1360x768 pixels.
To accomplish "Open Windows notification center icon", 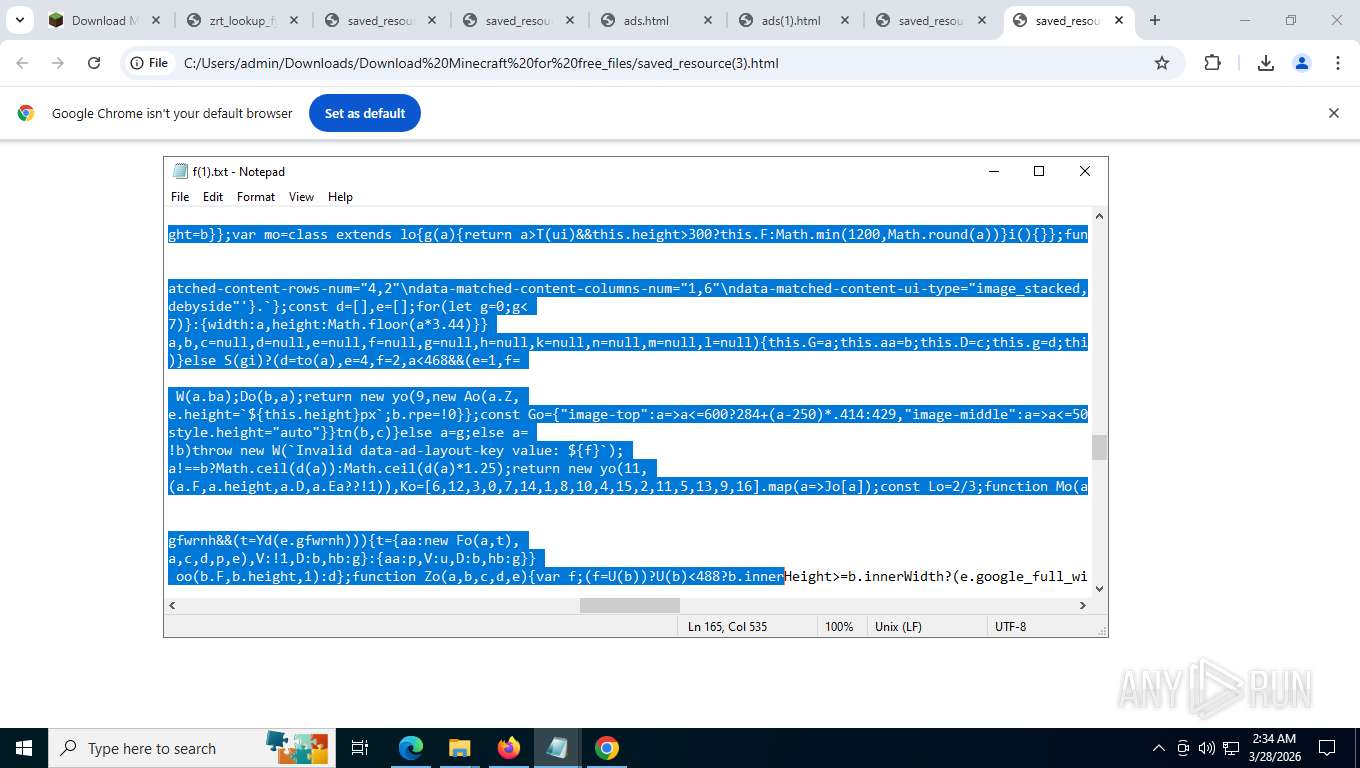I will (1327, 748).
